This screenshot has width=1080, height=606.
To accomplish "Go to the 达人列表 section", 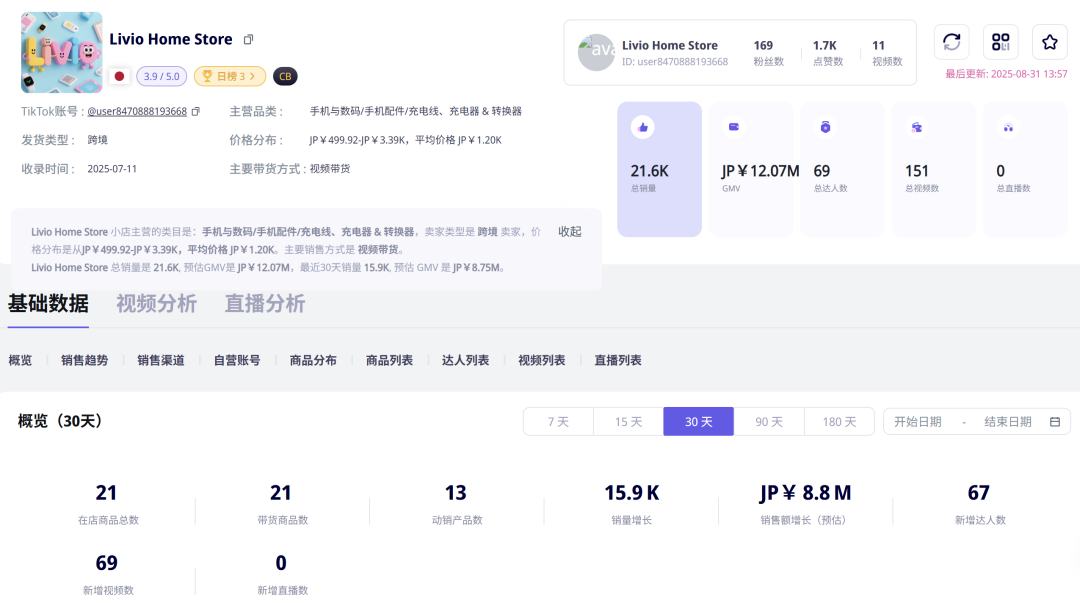I will [x=465, y=360].
